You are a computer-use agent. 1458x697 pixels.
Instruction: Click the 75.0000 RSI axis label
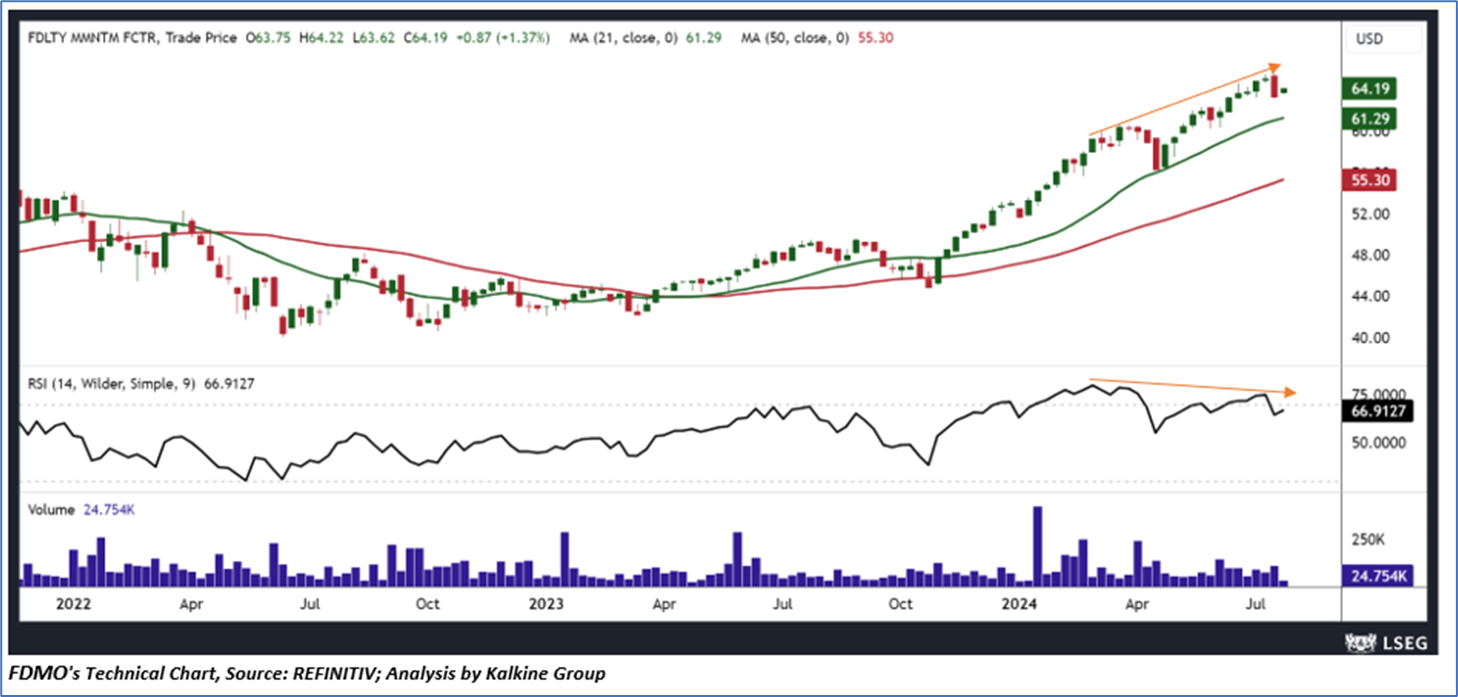pos(1378,394)
